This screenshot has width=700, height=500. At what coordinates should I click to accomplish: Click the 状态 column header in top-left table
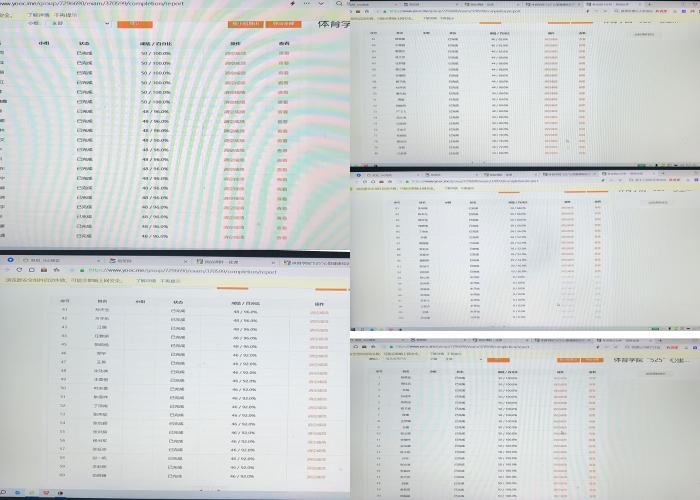point(84,43)
